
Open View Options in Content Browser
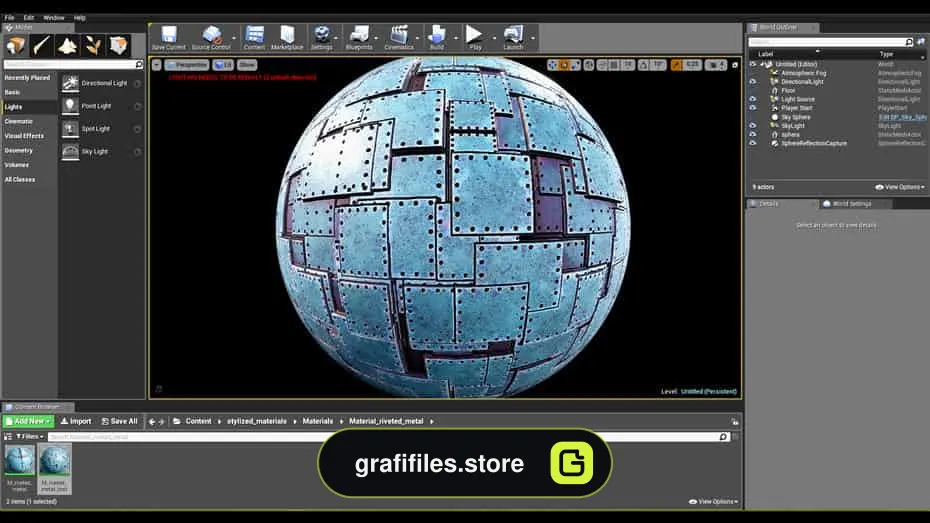click(714, 502)
